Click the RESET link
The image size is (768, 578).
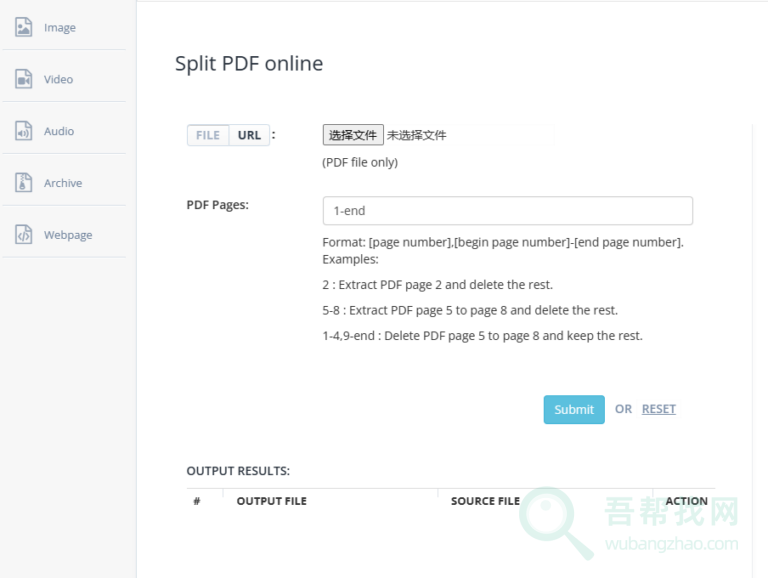(x=658, y=409)
